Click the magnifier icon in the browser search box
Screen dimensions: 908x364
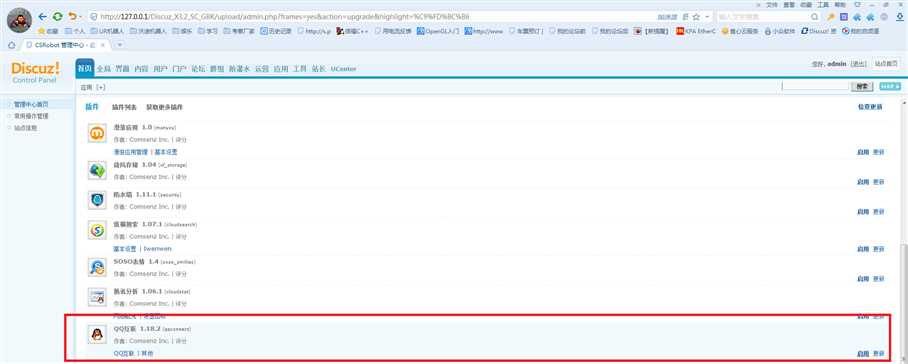click(x=815, y=17)
